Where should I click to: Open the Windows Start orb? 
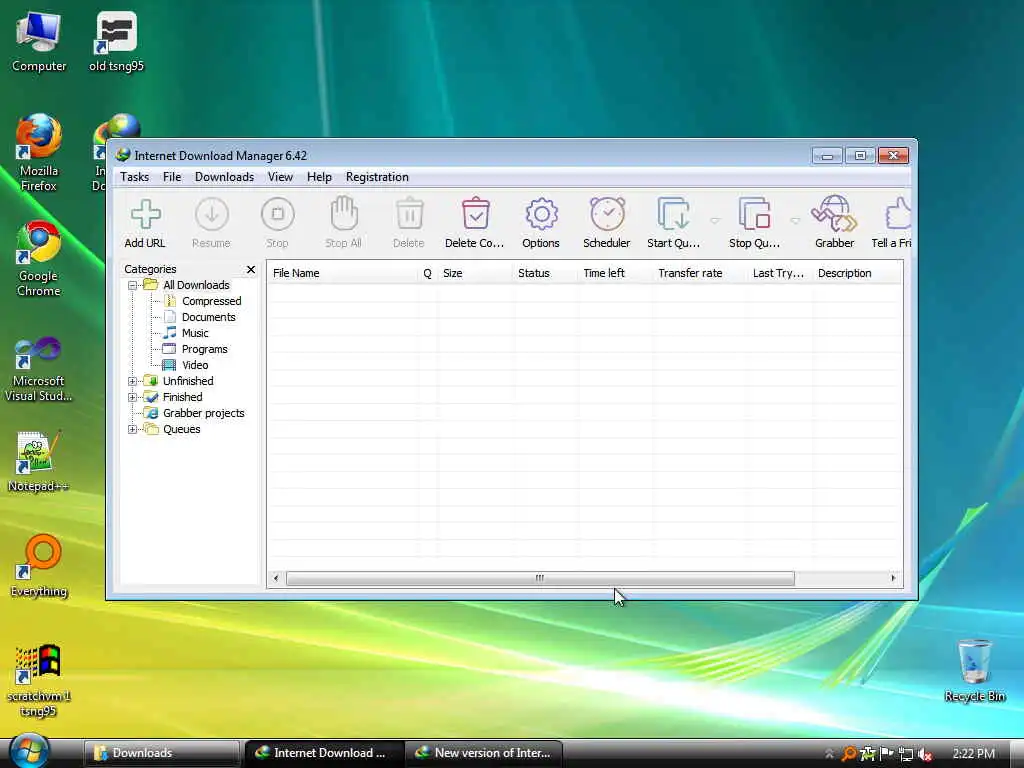click(x=29, y=750)
